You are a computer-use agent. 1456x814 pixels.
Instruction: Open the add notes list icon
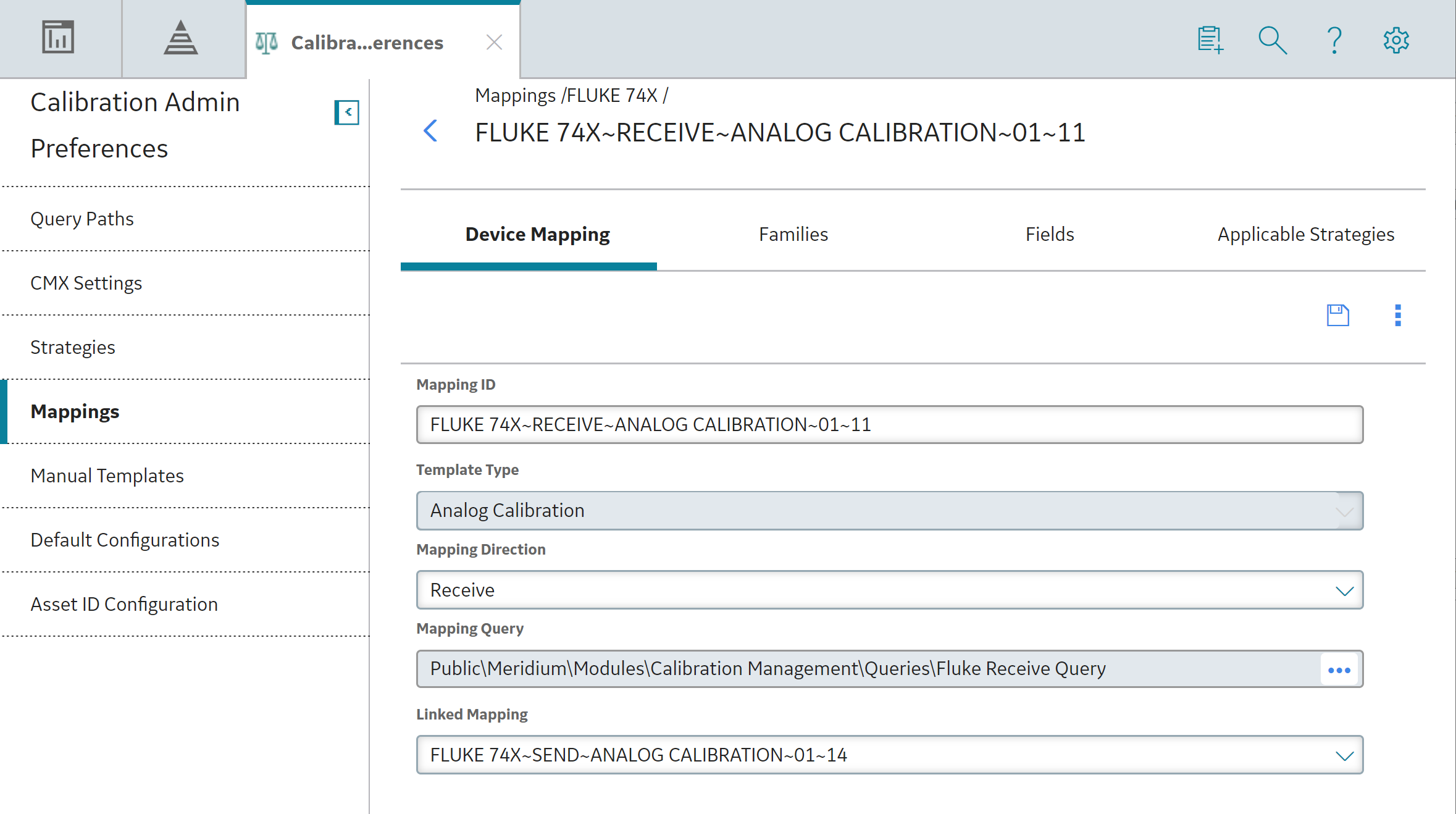click(x=1210, y=40)
